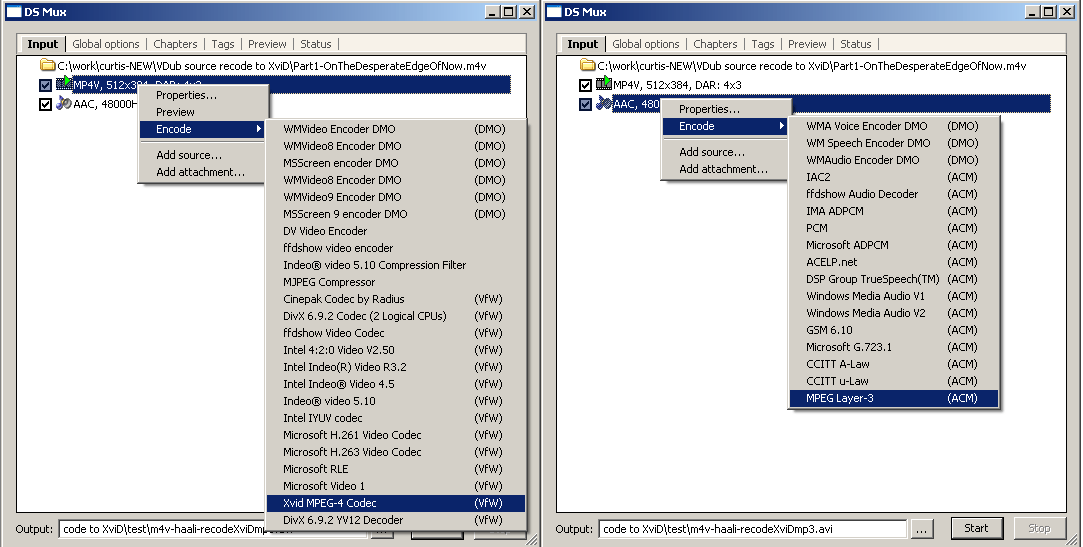Select MPEG Layer-3 audio encoder
The height and width of the screenshot is (547, 1083).
[x=894, y=399]
